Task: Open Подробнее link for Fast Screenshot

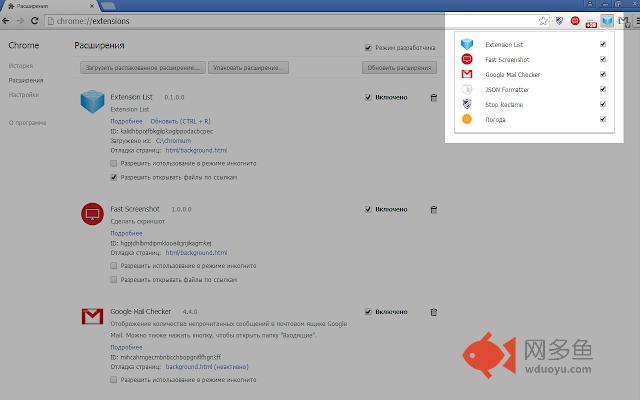Action: [127, 233]
